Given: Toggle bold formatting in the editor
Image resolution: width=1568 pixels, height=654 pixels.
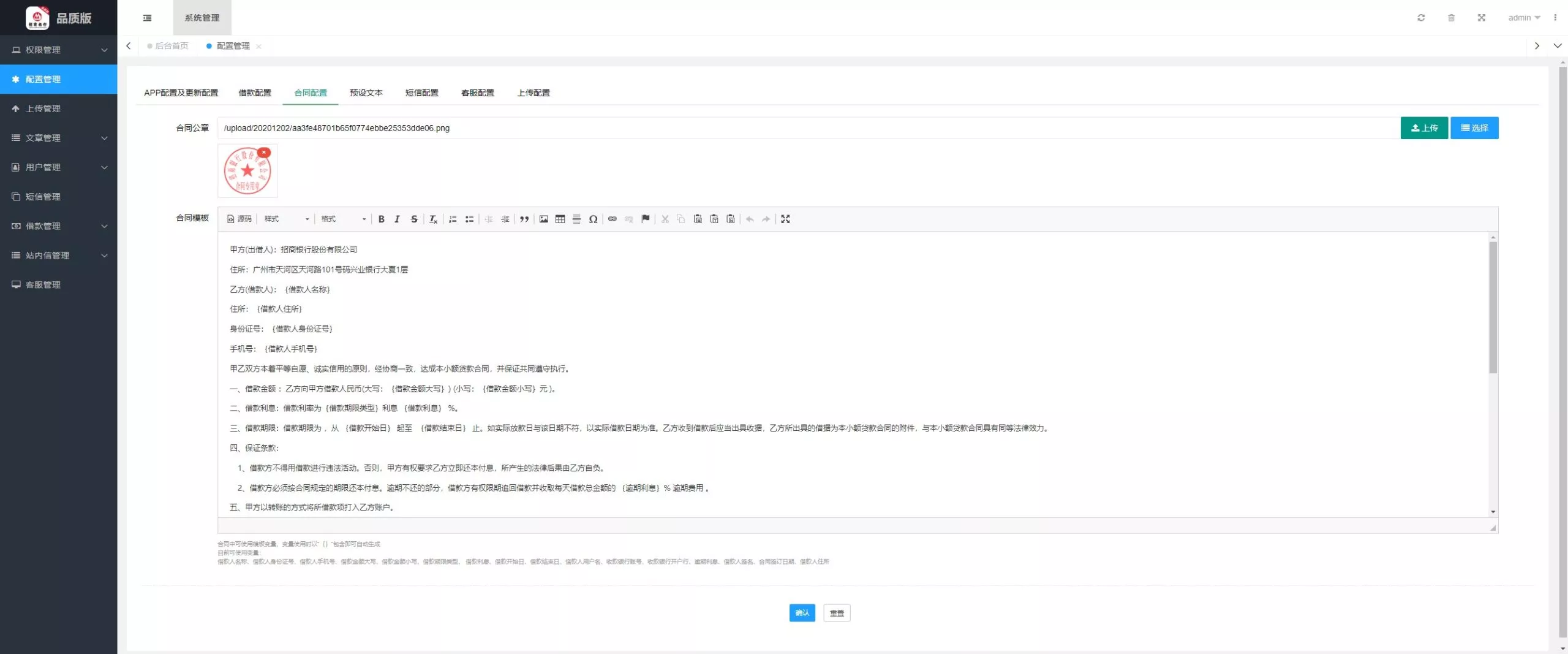Looking at the screenshot, I should pos(381,219).
